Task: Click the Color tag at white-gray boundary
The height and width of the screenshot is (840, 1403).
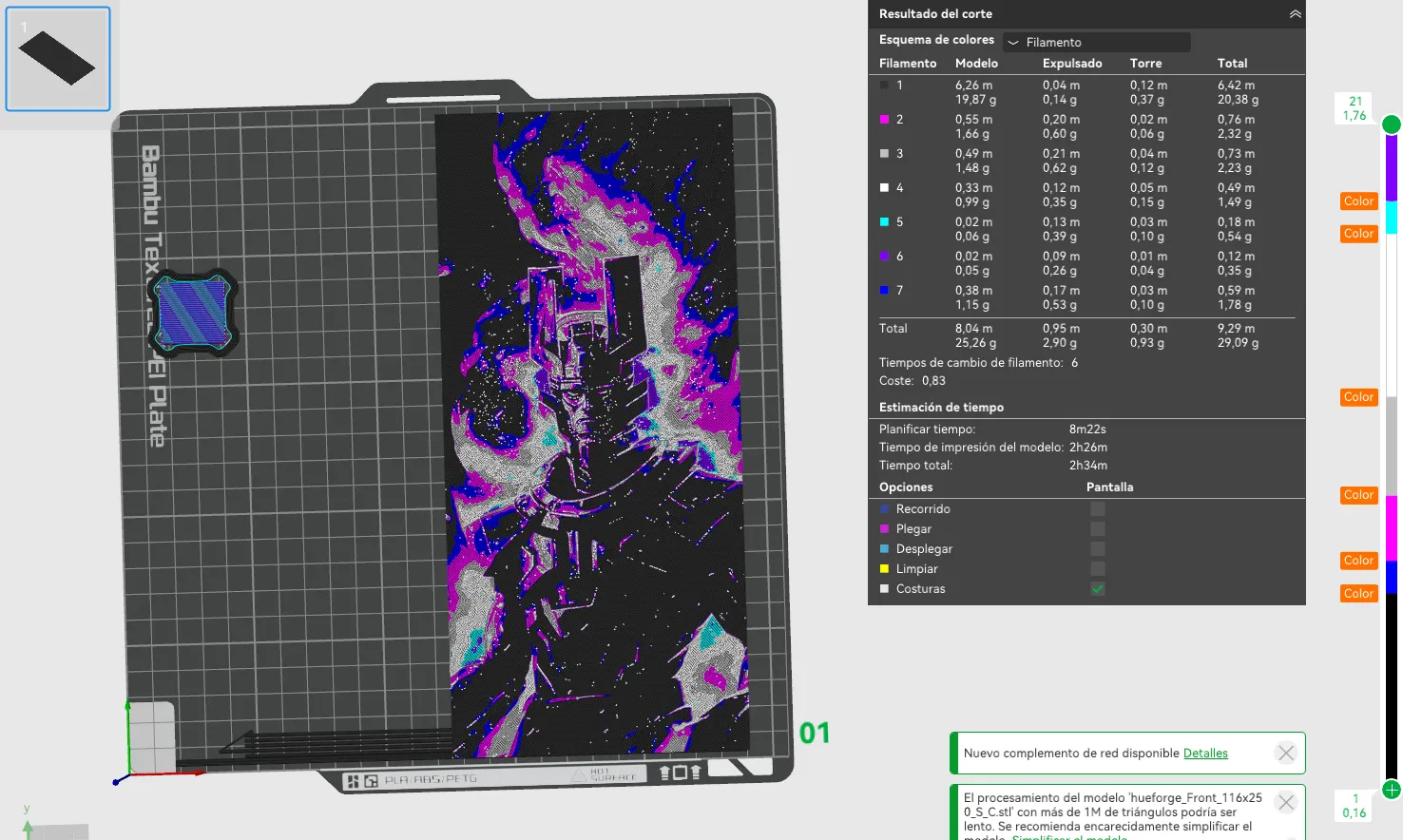Action: tap(1358, 397)
